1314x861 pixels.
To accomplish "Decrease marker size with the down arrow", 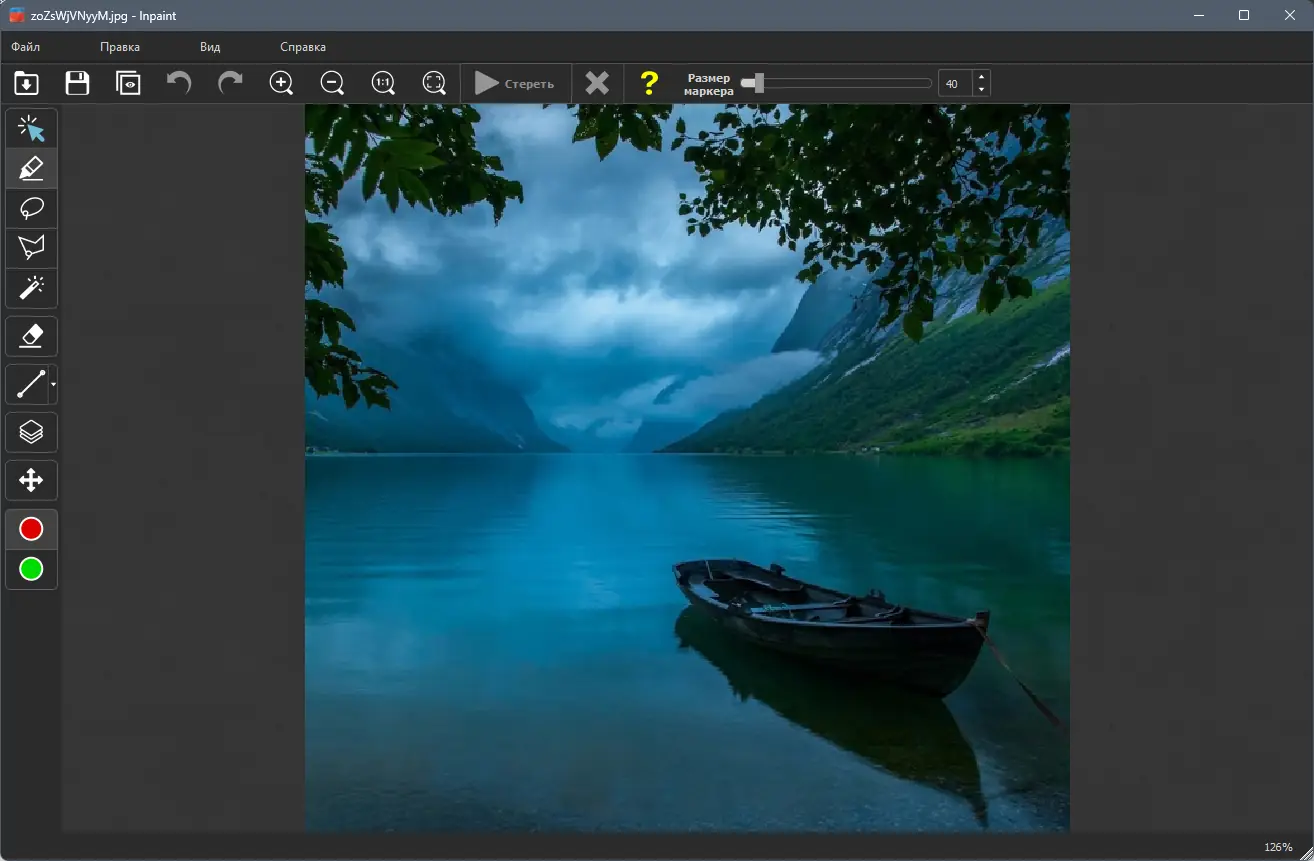I will 981,90.
